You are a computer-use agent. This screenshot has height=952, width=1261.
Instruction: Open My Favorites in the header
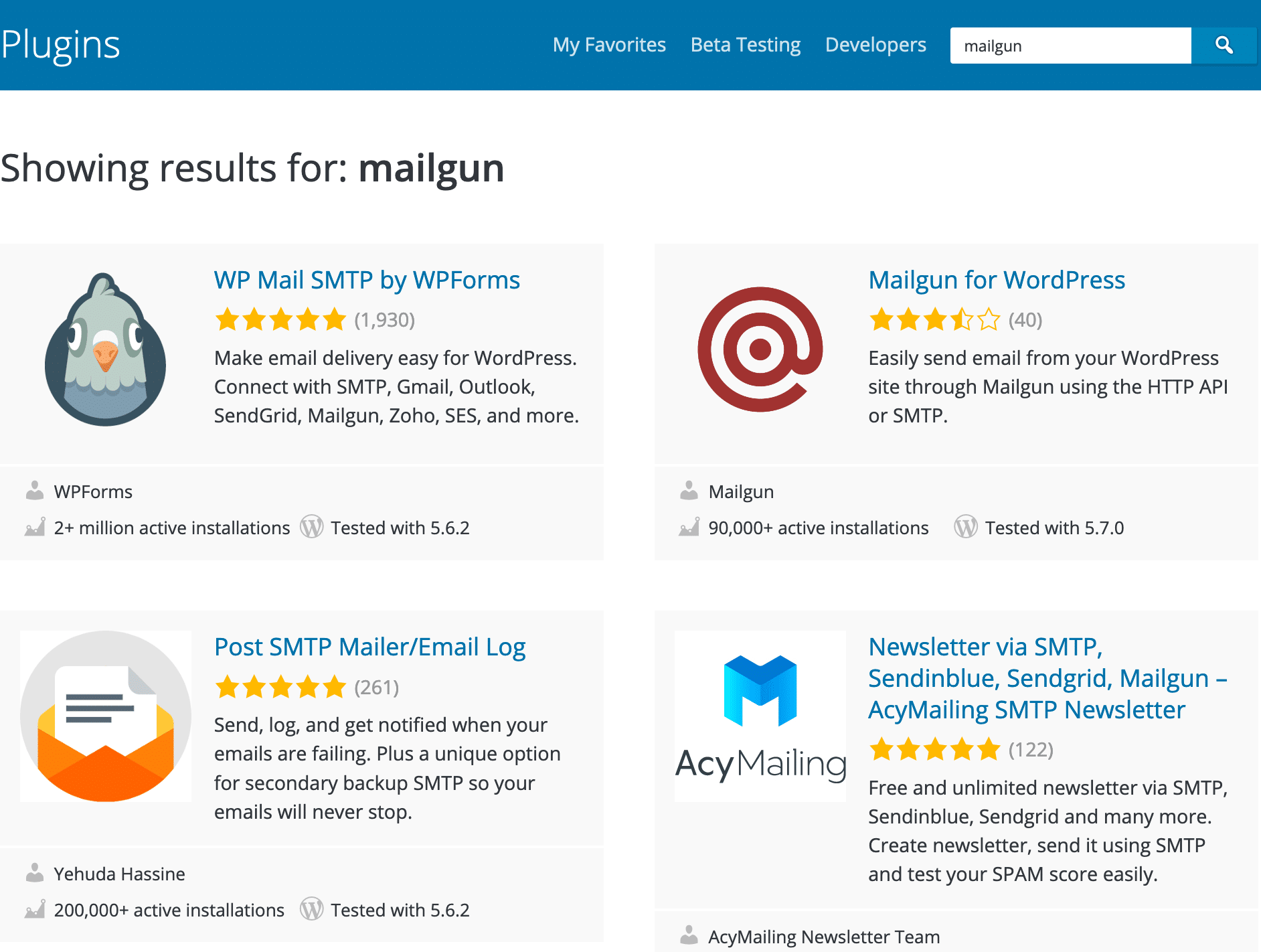(609, 45)
